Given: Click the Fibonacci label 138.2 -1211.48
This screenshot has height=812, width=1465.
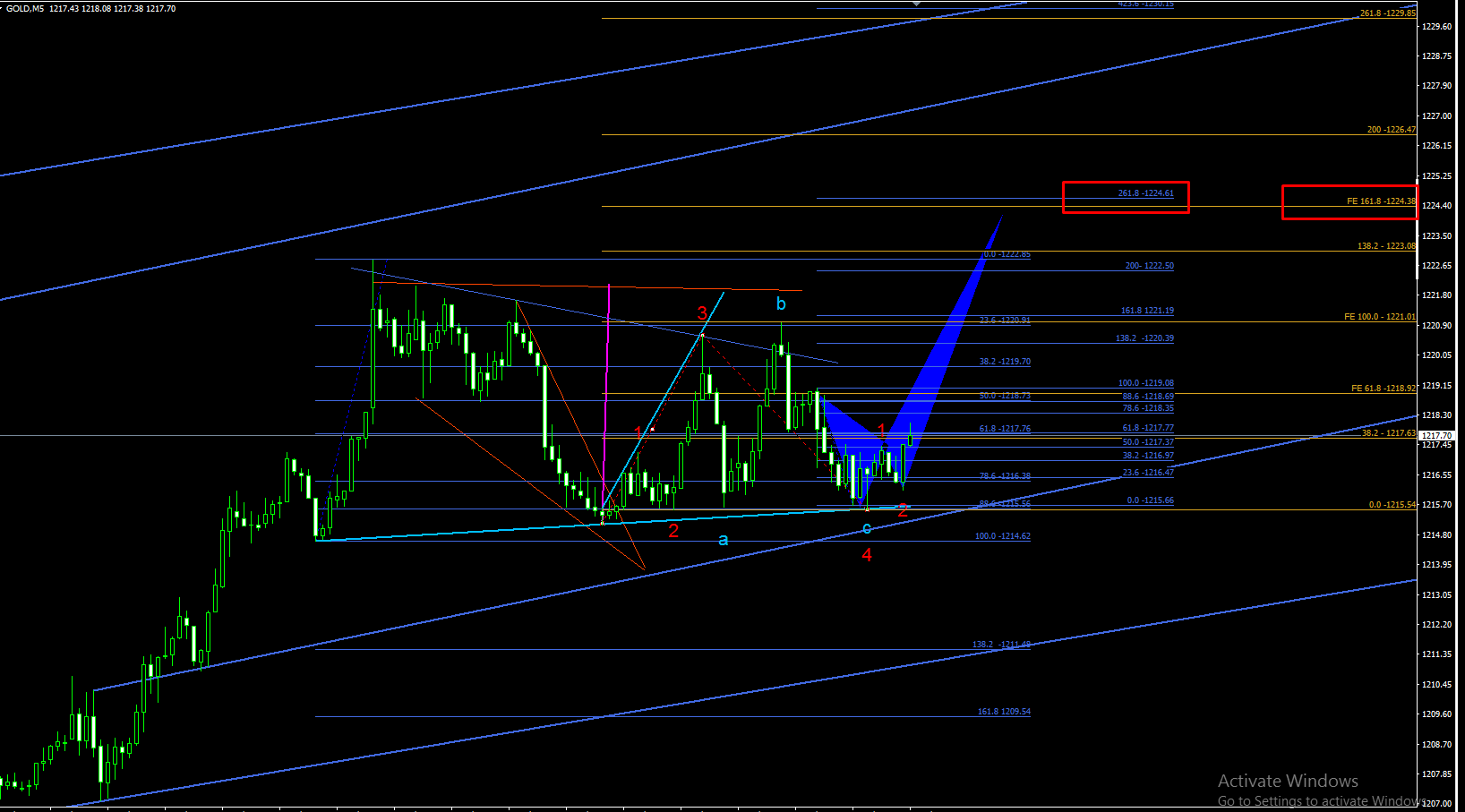Looking at the screenshot, I should (1001, 645).
